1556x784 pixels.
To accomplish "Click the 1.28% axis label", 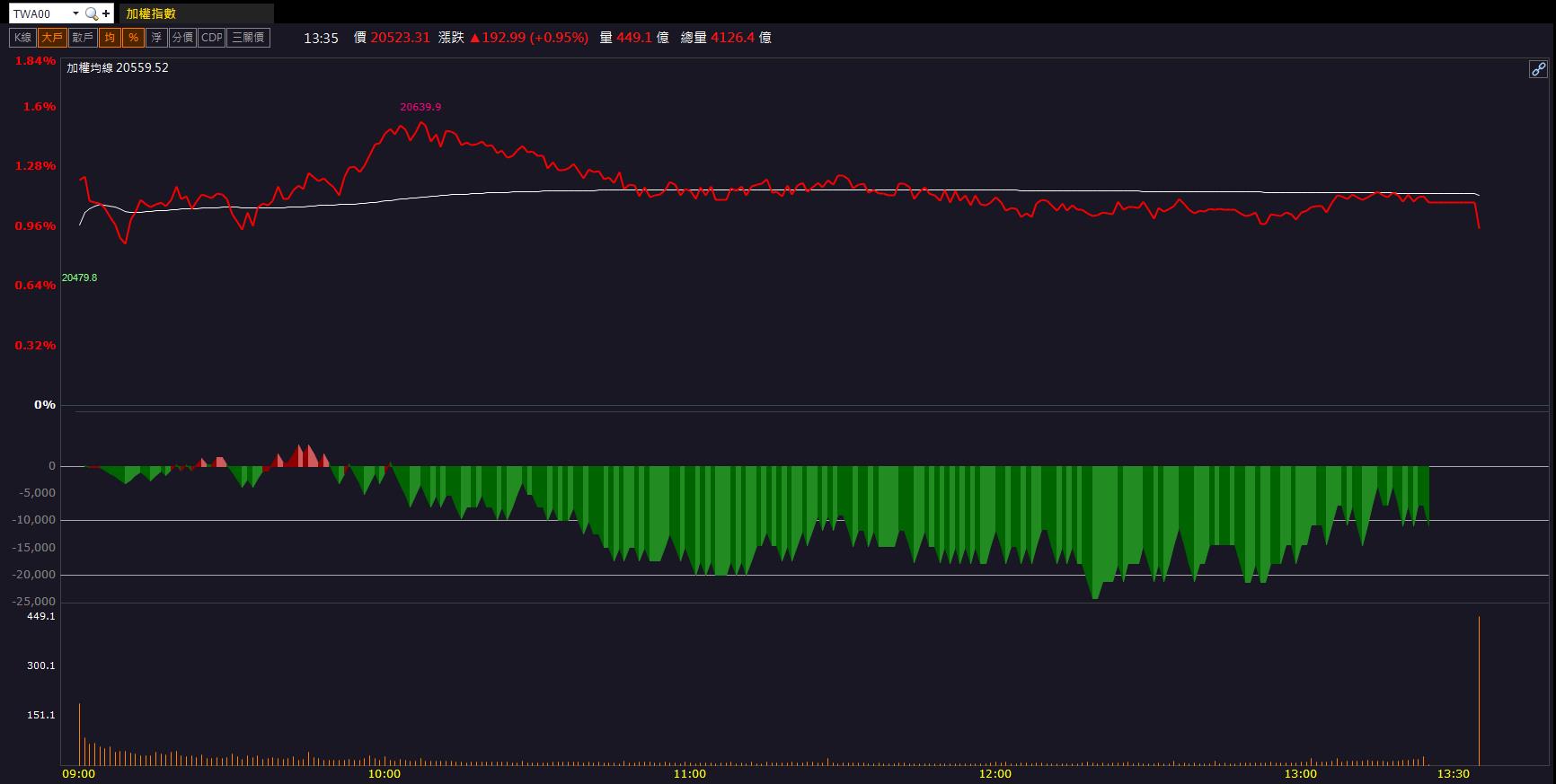I will point(35,166).
